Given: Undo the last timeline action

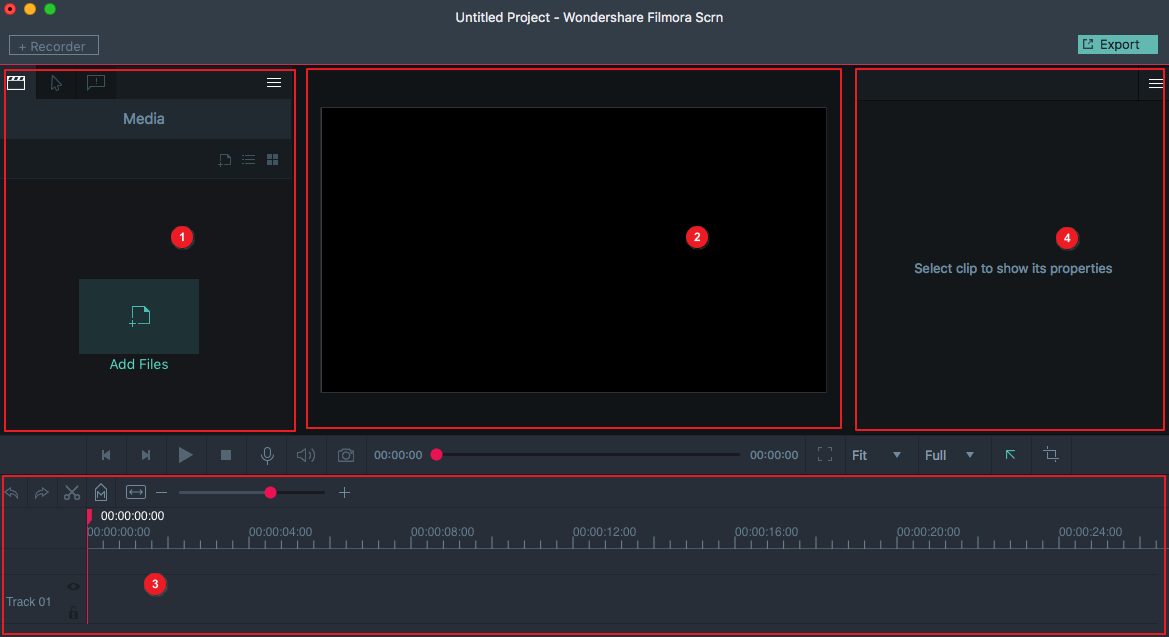Looking at the screenshot, I should (x=12, y=493).
